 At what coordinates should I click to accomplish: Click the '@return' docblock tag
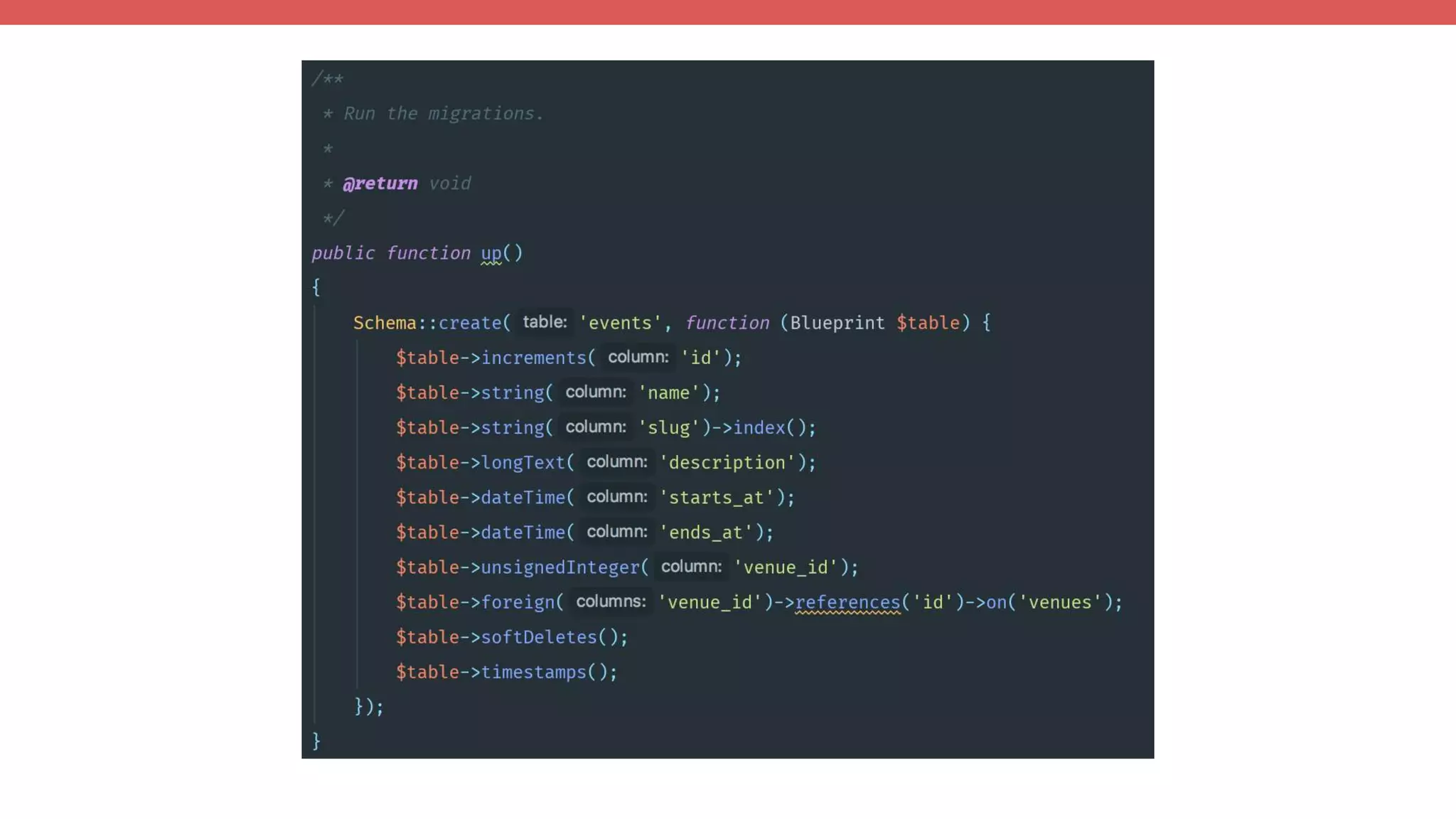[380, 183]
